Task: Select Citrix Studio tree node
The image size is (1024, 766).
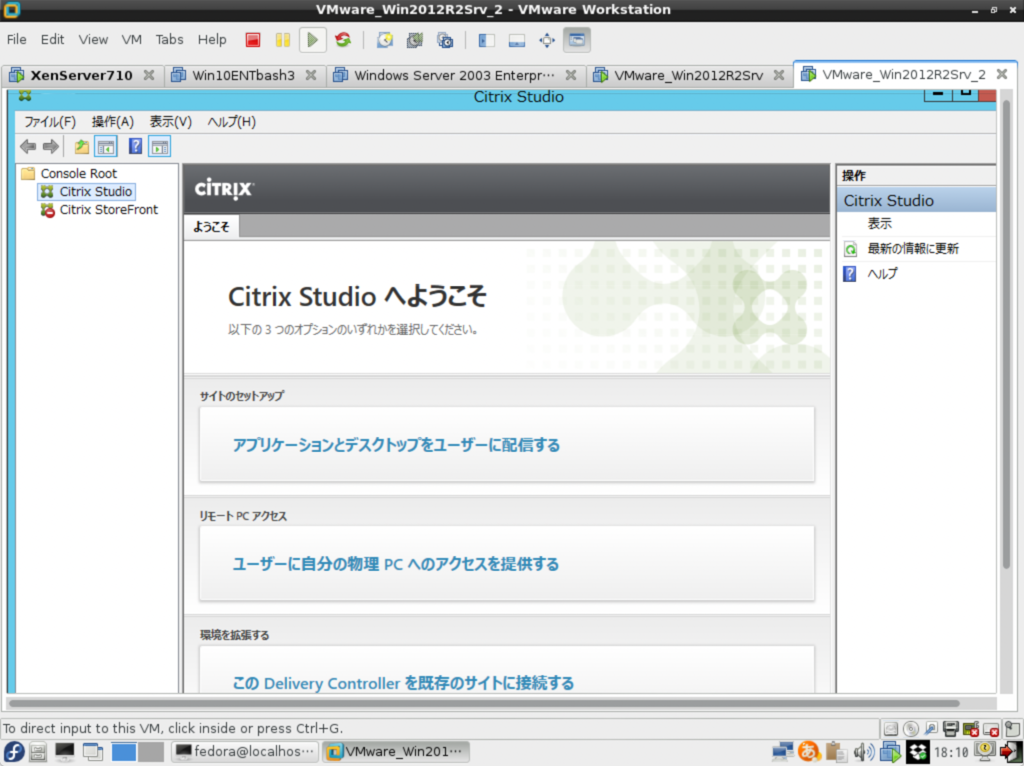Action: pyautogui.click(x=95, y=191)
